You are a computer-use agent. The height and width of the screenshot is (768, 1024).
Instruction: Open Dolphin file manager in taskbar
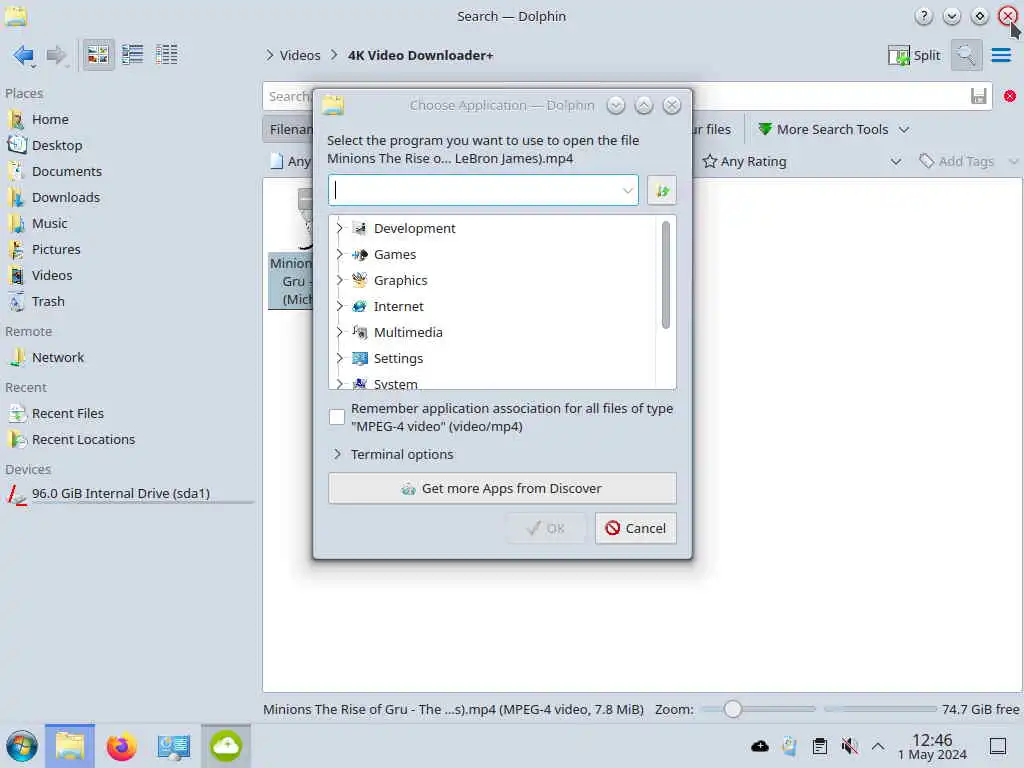70,746
